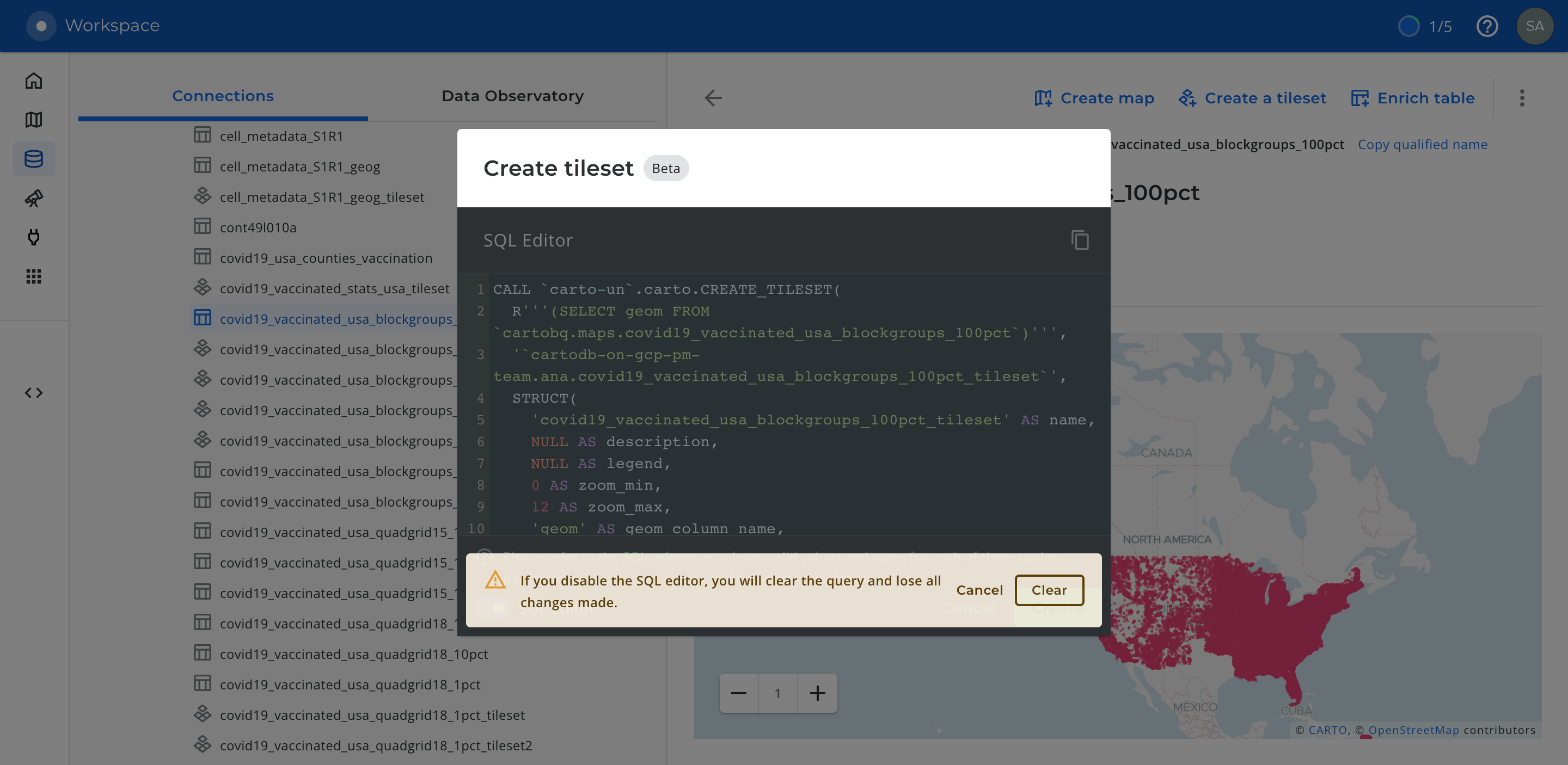
Task: Open the Home icon in sidebar
Action: pos(33,81)
